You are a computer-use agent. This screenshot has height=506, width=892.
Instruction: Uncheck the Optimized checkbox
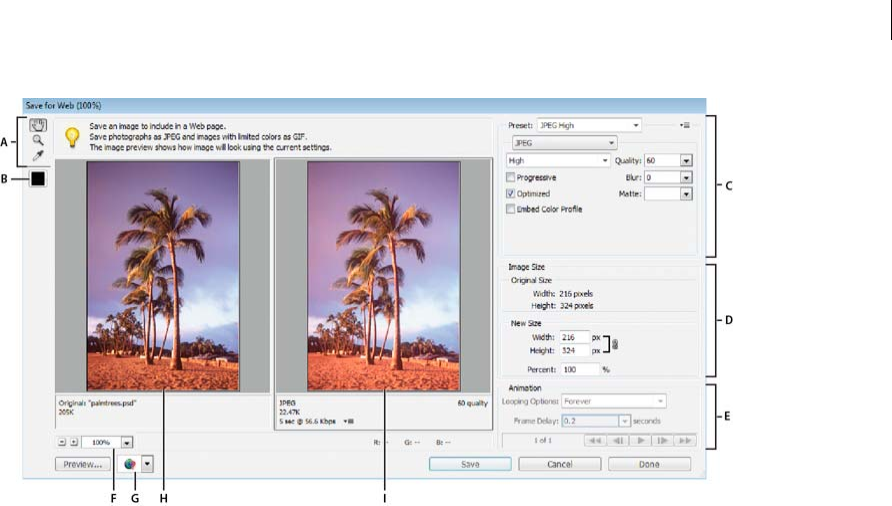510,194
